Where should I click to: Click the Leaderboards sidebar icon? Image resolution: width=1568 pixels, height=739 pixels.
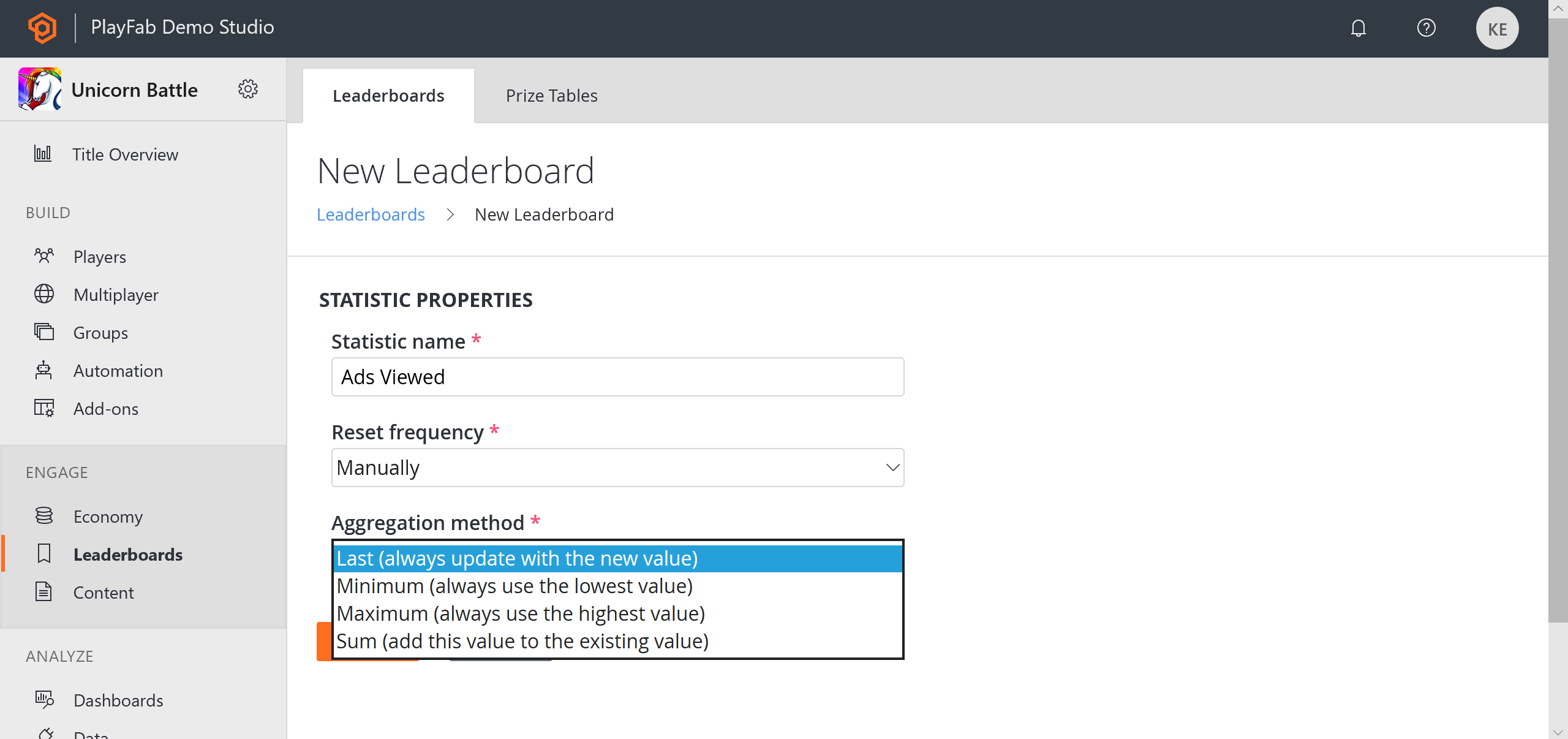pos(44,553)
